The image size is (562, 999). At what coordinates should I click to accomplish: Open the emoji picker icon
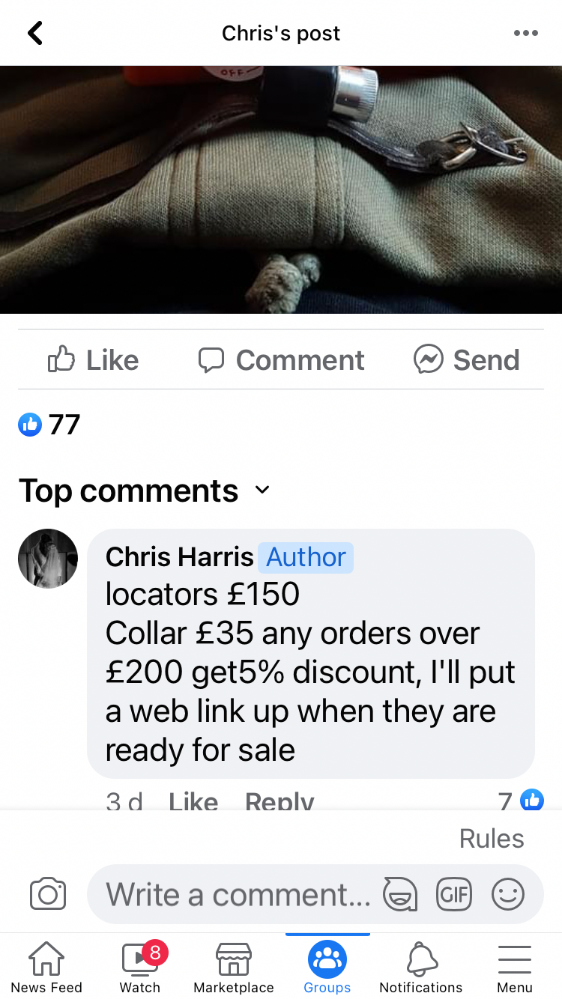point(508,894)
